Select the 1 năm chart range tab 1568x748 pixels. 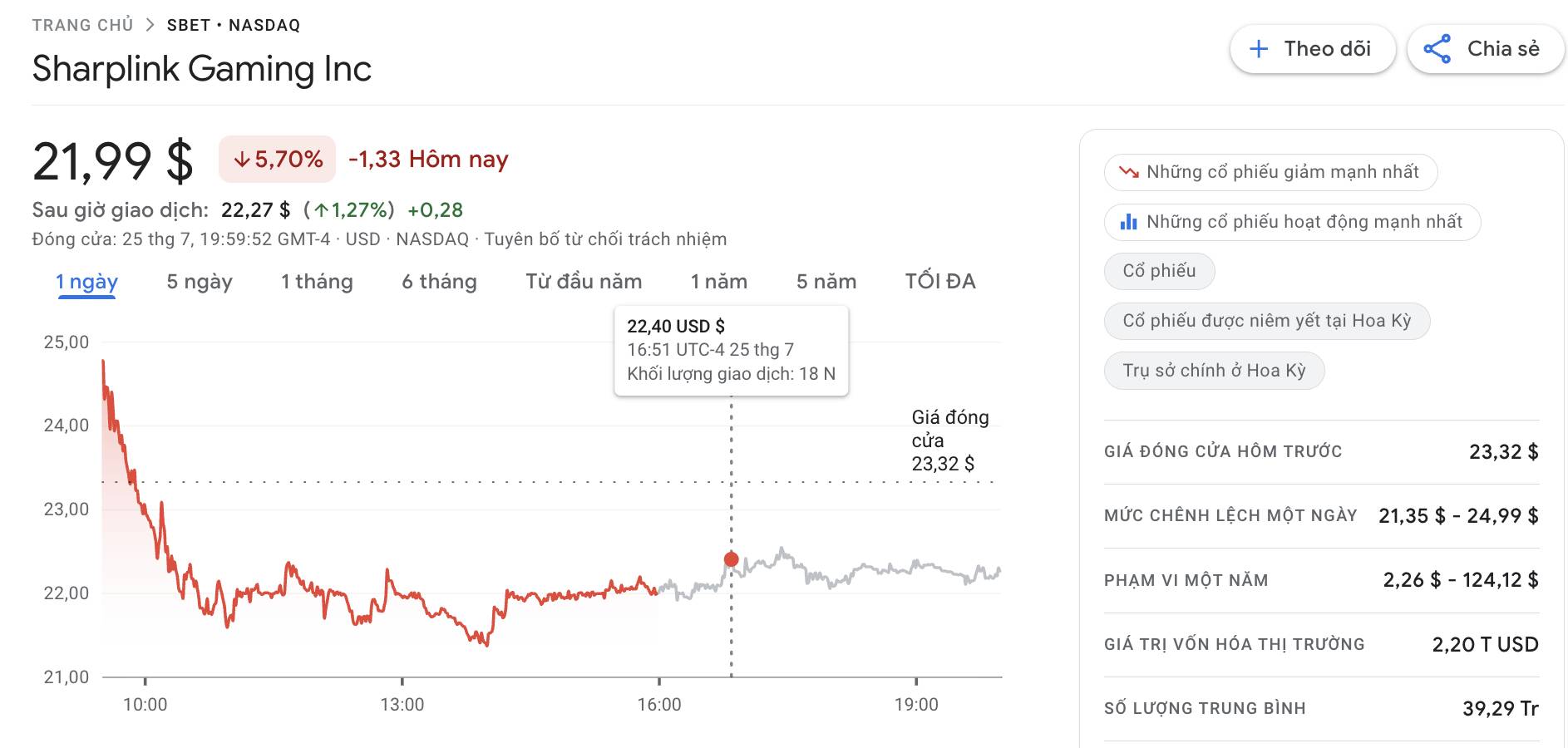coord(719,282)
